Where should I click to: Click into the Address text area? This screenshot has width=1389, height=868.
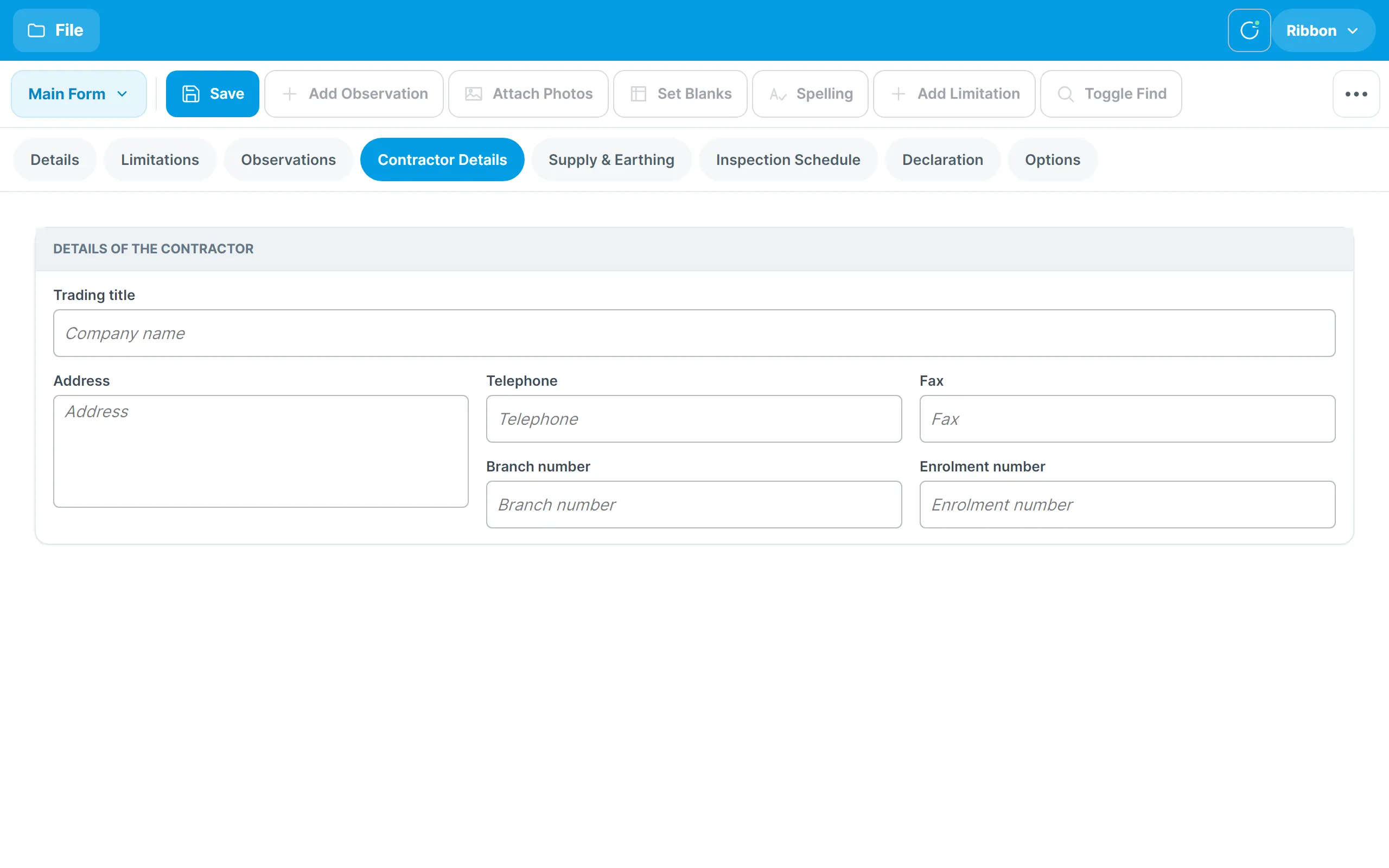pyautogui.click(x=260, y=451)
